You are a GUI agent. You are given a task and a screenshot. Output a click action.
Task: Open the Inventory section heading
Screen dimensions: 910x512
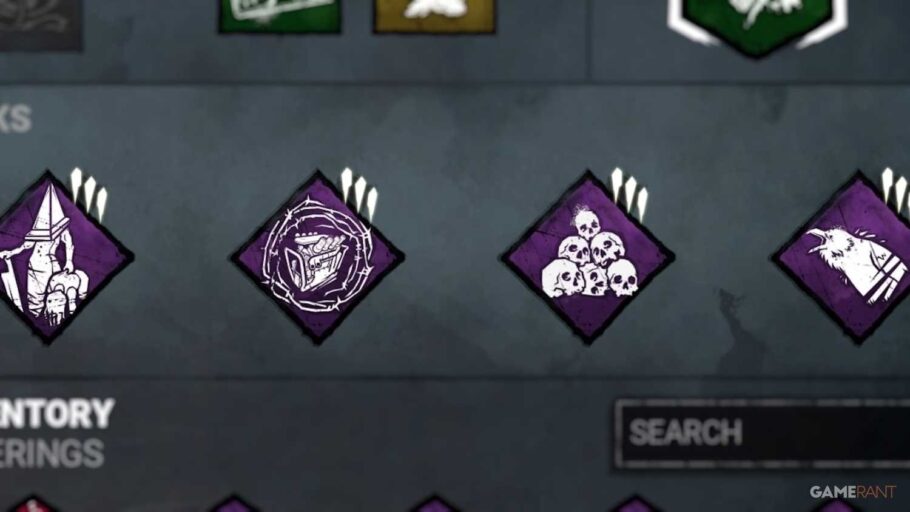click(x=57, y=413)
